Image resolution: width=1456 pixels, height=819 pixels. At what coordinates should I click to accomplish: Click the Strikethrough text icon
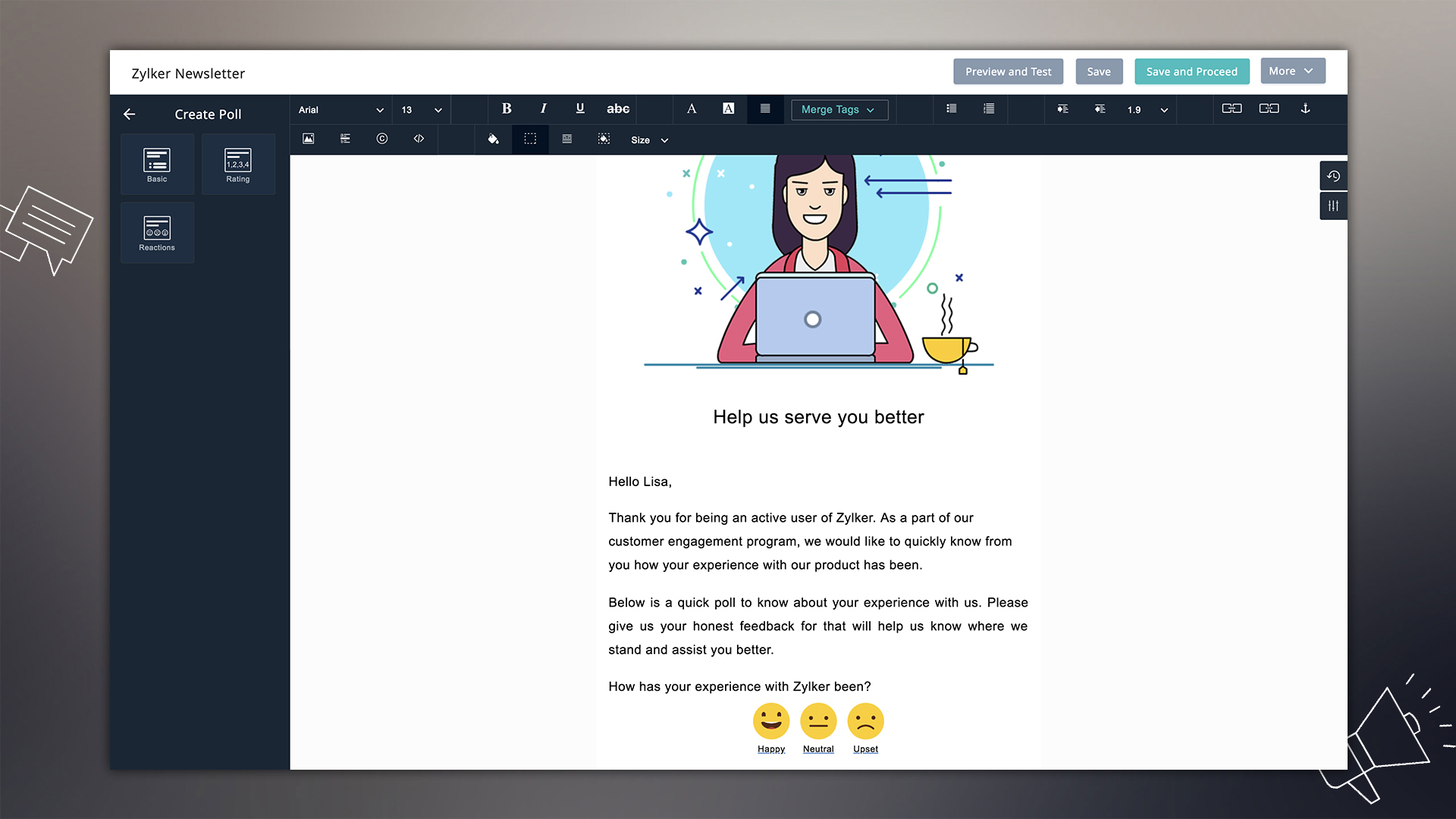[x=618, y=109]
